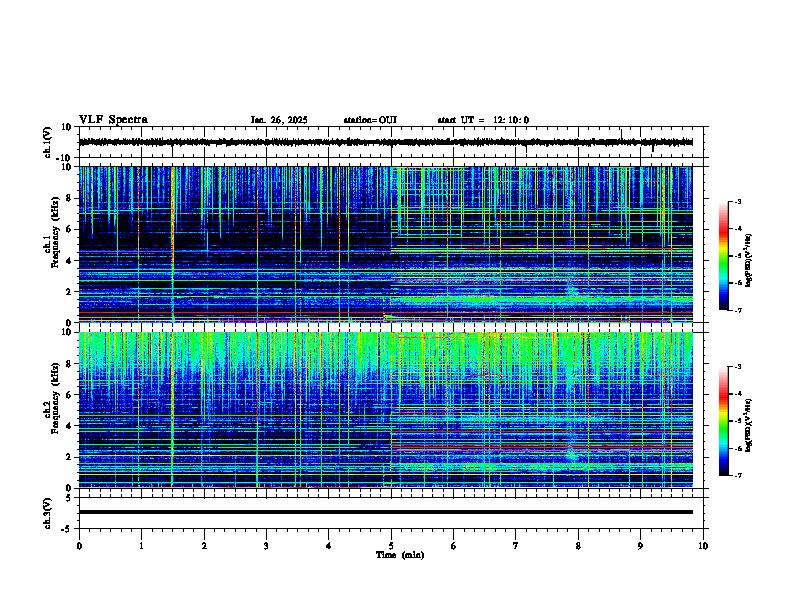Click time axis tick label "8"
This screenshot has height=612, width=792.
pyautogui.click(x=578, y=546)
